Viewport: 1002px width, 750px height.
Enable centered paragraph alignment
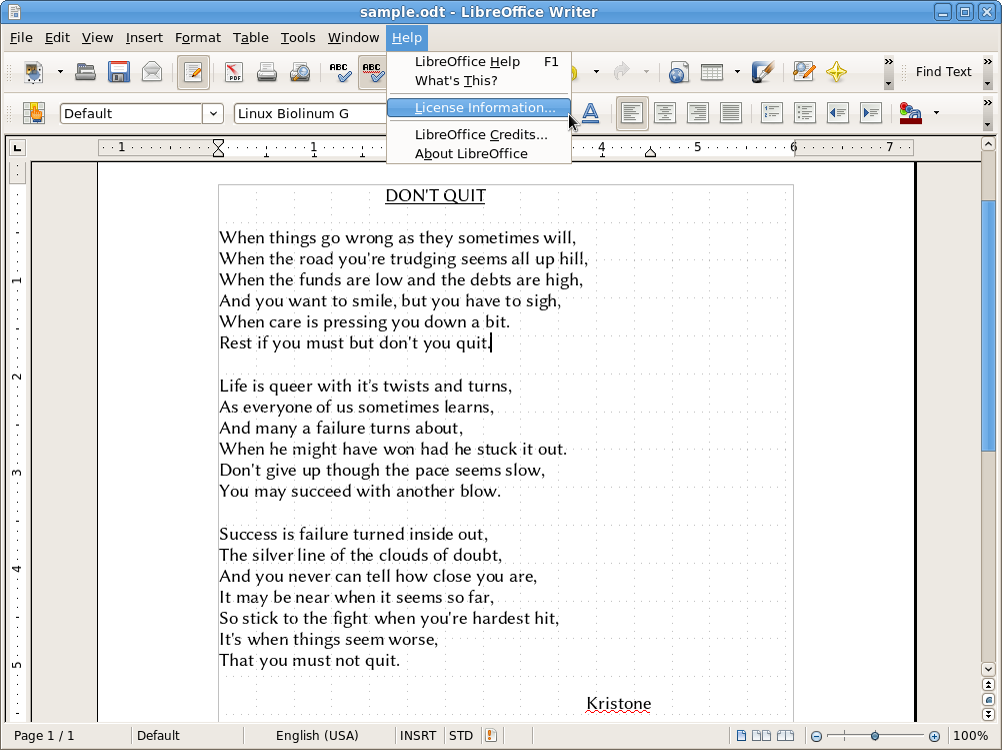pos(664,112)
